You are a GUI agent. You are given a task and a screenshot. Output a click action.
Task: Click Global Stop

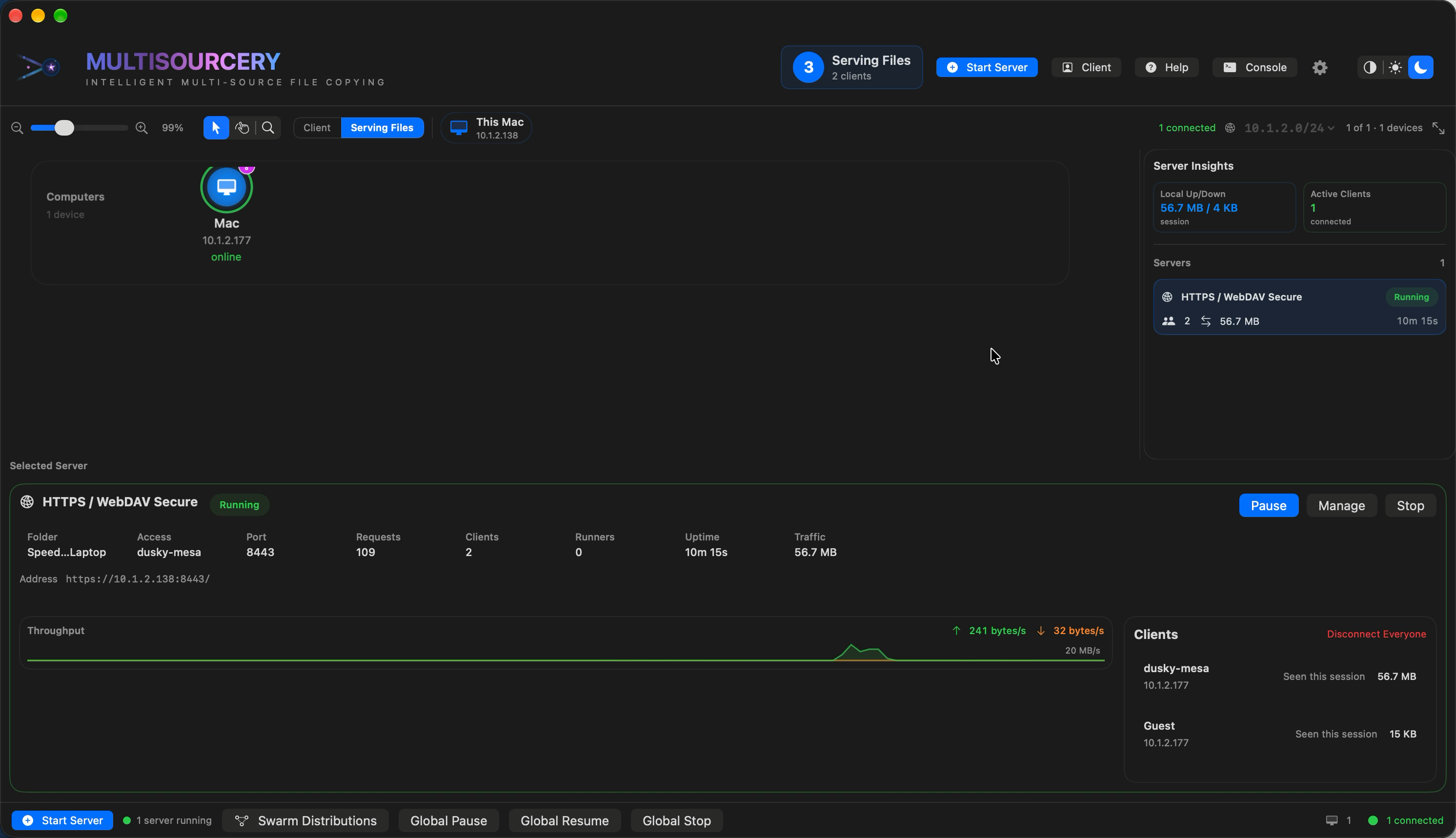(x=676, y=820)
